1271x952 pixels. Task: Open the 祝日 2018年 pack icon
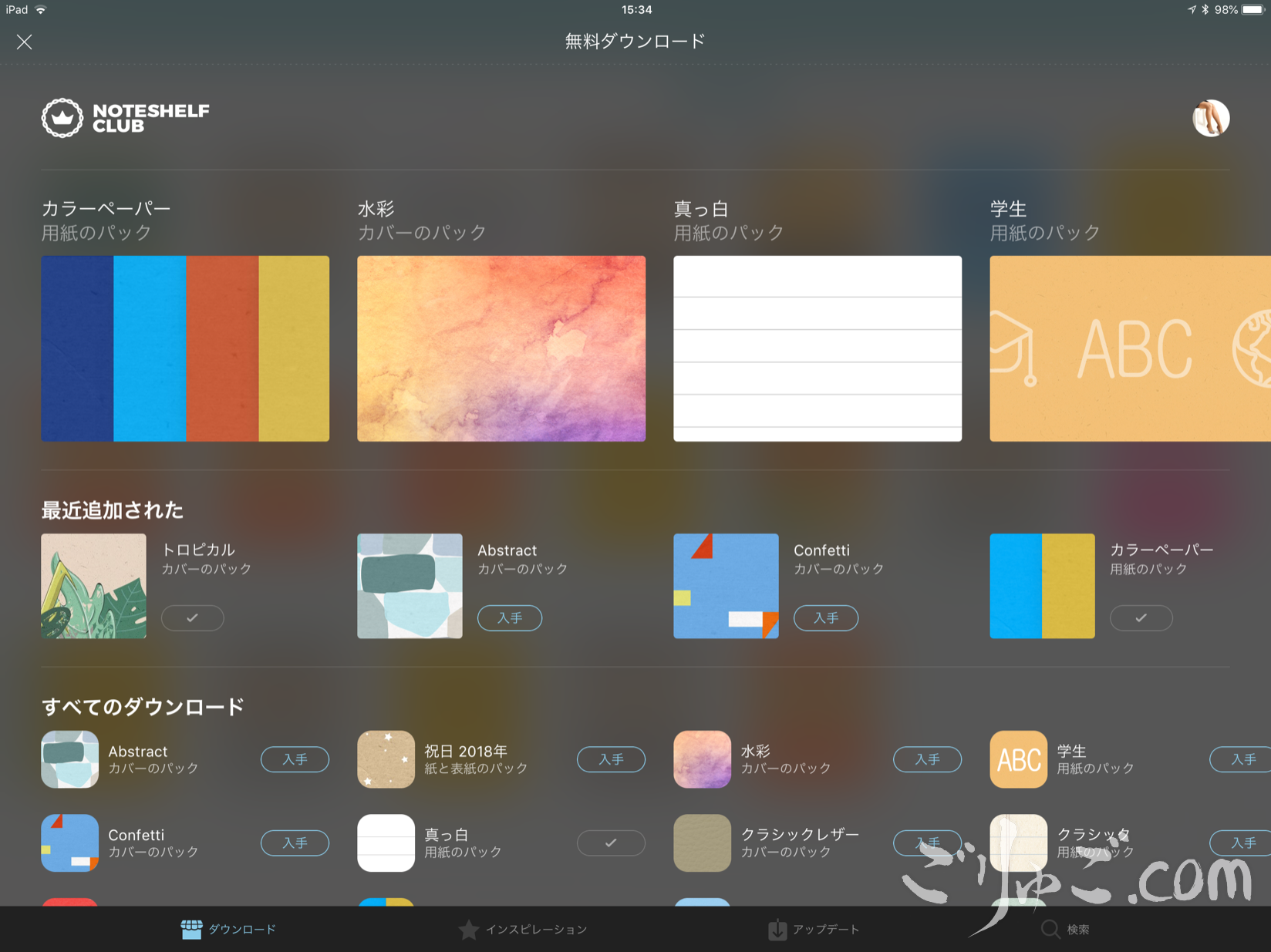(x=386, y=759)
